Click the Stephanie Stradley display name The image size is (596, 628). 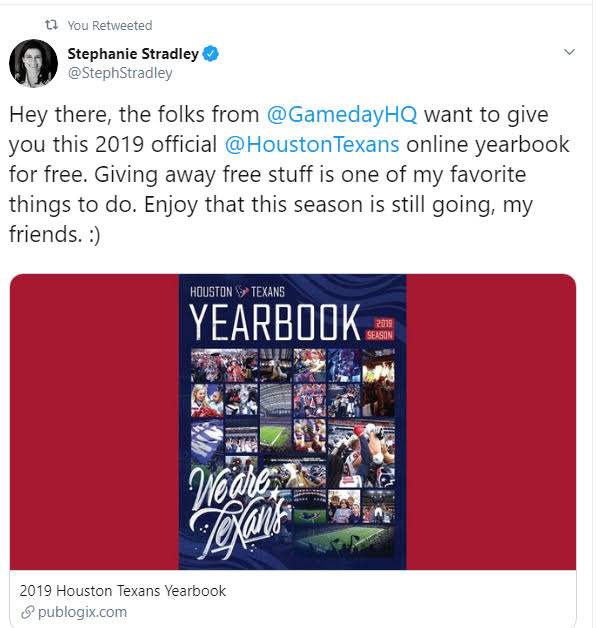click(x=133, y=54)
